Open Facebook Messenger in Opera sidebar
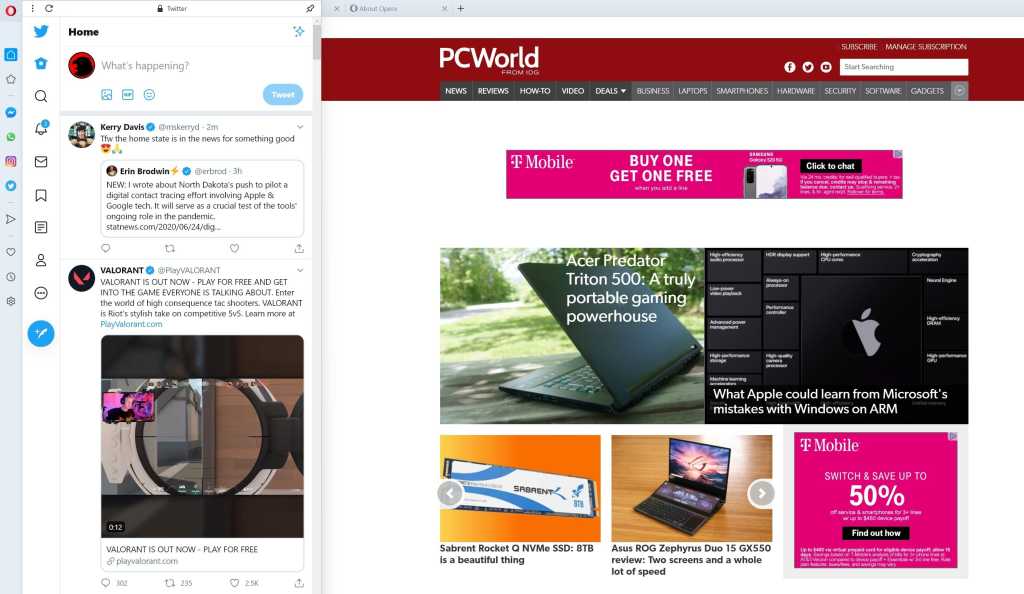 click(10, 112)
